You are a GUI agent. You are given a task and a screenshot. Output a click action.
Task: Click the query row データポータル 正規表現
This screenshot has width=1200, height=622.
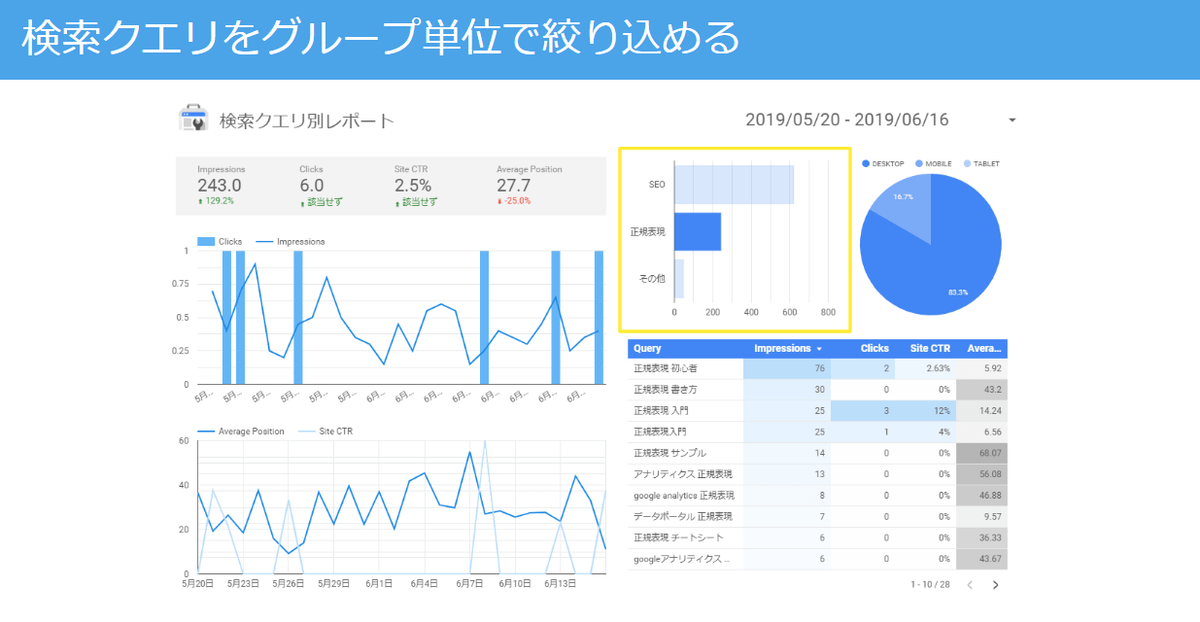click(x=818, y=517)
